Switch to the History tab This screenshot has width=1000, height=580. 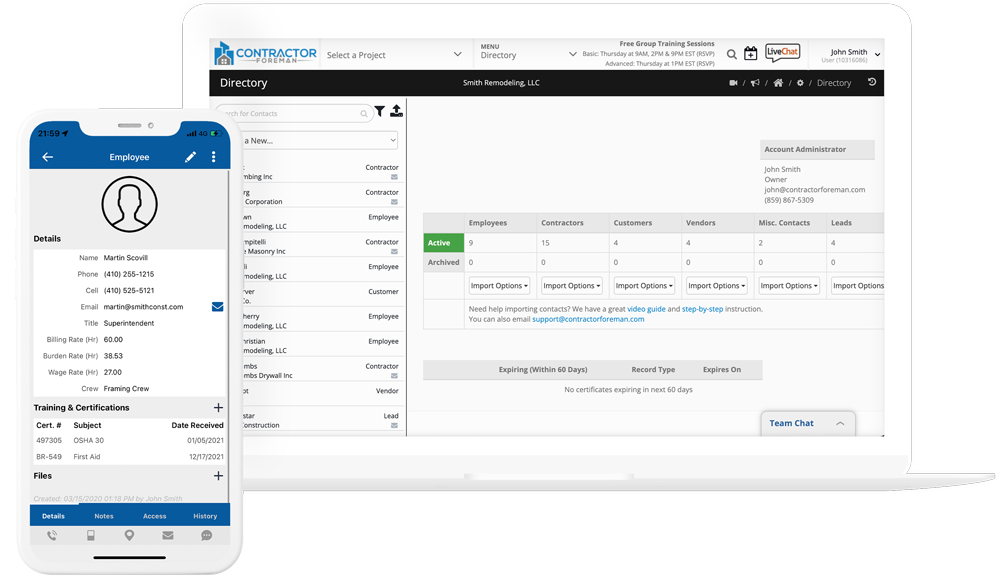(x=205, y=516)
